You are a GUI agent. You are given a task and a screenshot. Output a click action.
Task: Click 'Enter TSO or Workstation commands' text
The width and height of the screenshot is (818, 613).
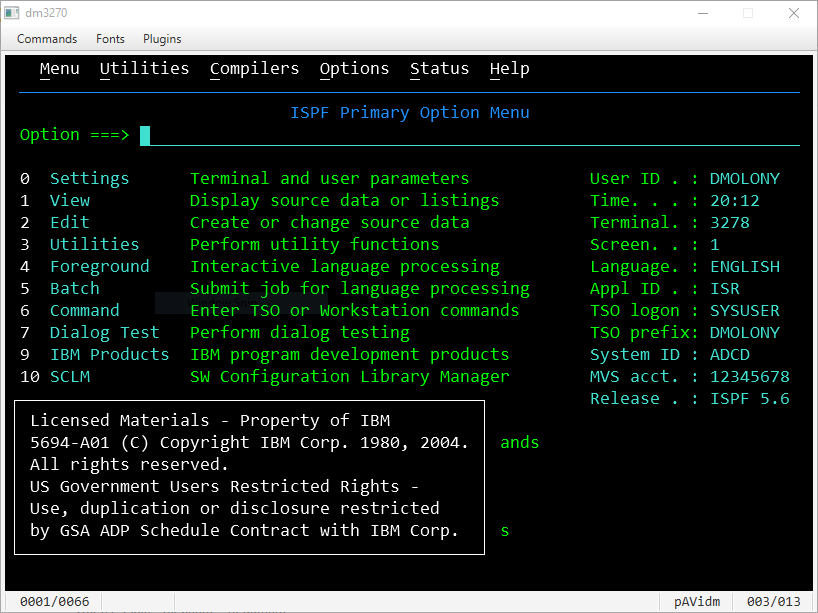[x=354, y=310]
